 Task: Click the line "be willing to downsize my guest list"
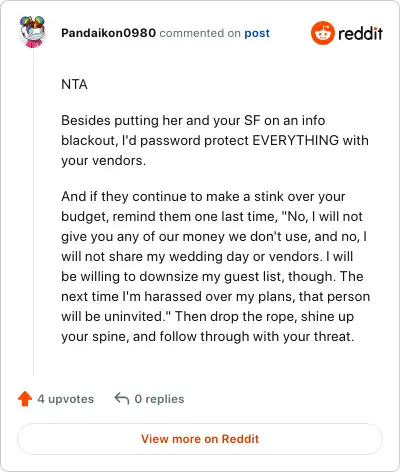tap(212, 276)
